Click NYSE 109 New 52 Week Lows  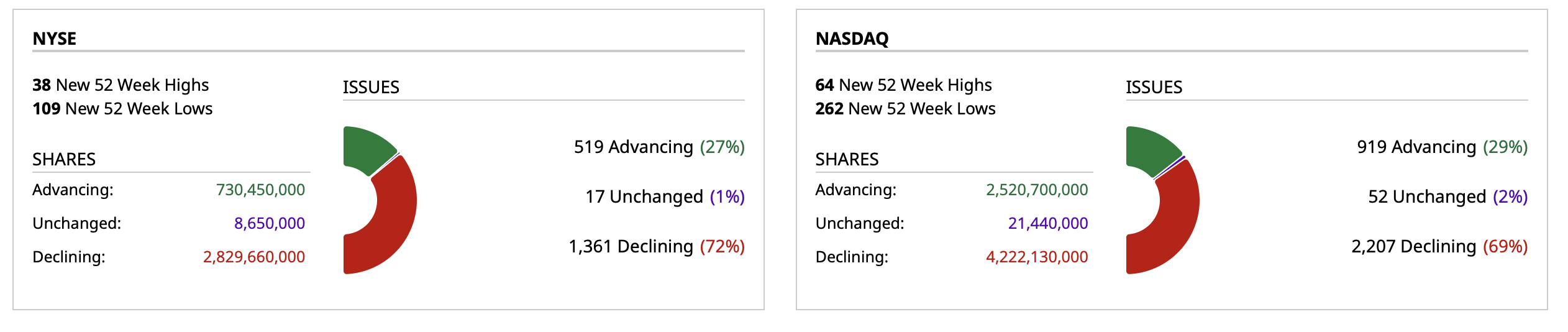coord(122,109)
